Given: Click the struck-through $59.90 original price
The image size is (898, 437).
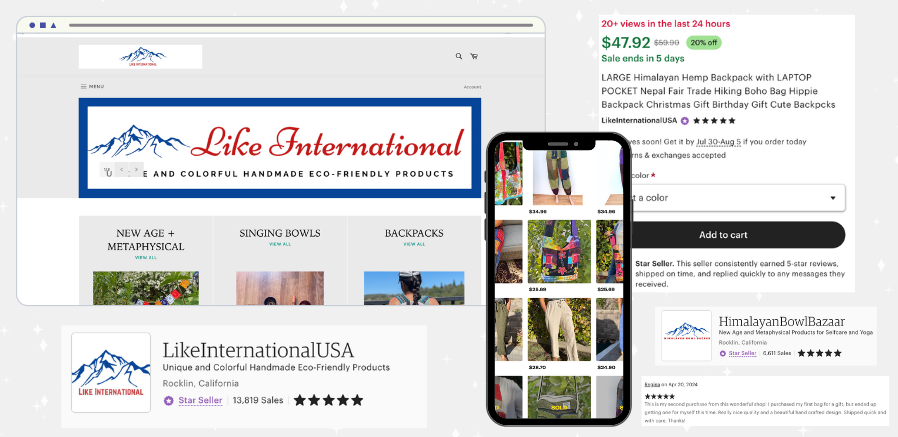Looking at the screenshot, I should click(667, 43).
